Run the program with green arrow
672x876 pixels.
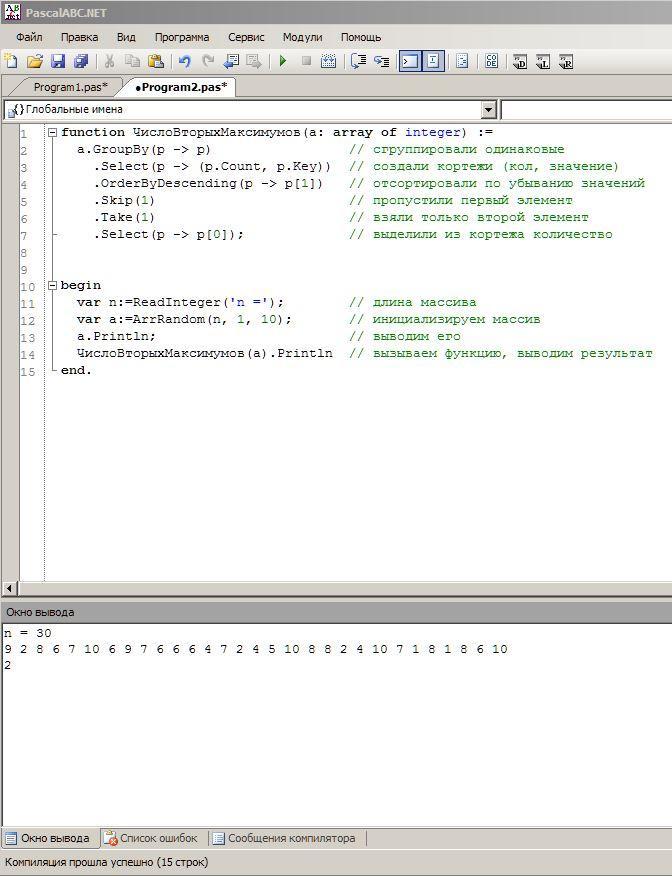coord(283,61)
